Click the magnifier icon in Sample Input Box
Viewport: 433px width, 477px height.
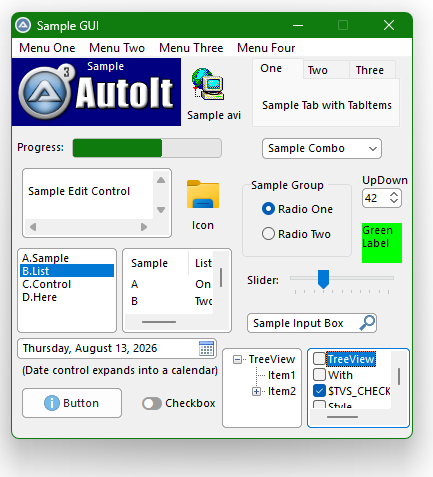367,323
